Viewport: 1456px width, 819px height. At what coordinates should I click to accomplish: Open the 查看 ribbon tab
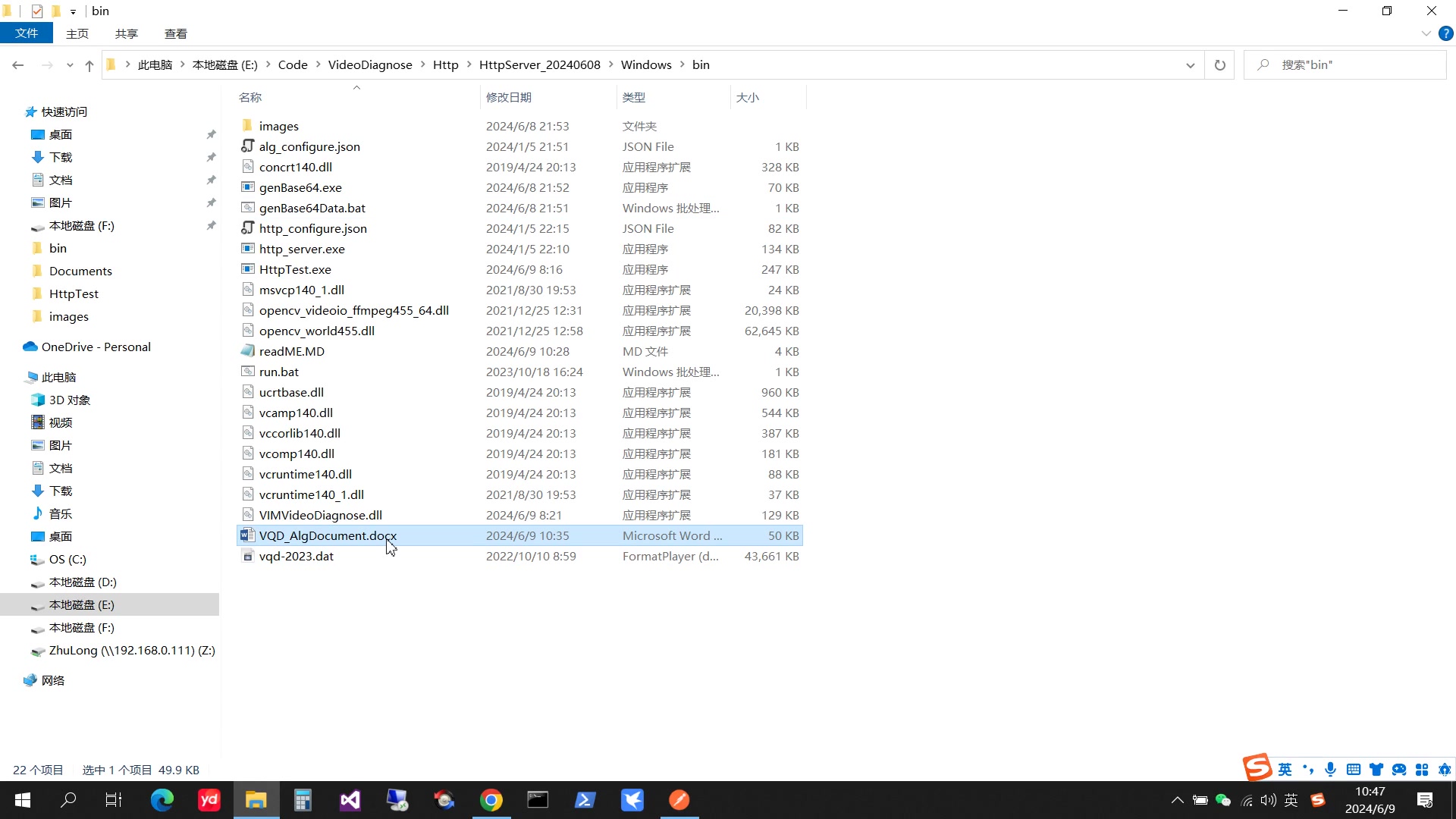[x=175, y=33]
